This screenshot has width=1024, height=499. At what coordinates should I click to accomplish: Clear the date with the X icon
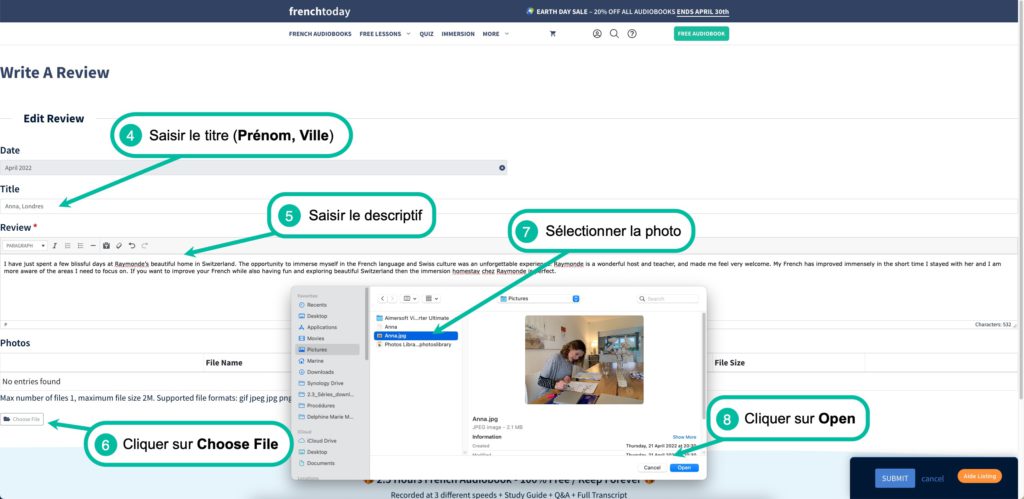502,167
